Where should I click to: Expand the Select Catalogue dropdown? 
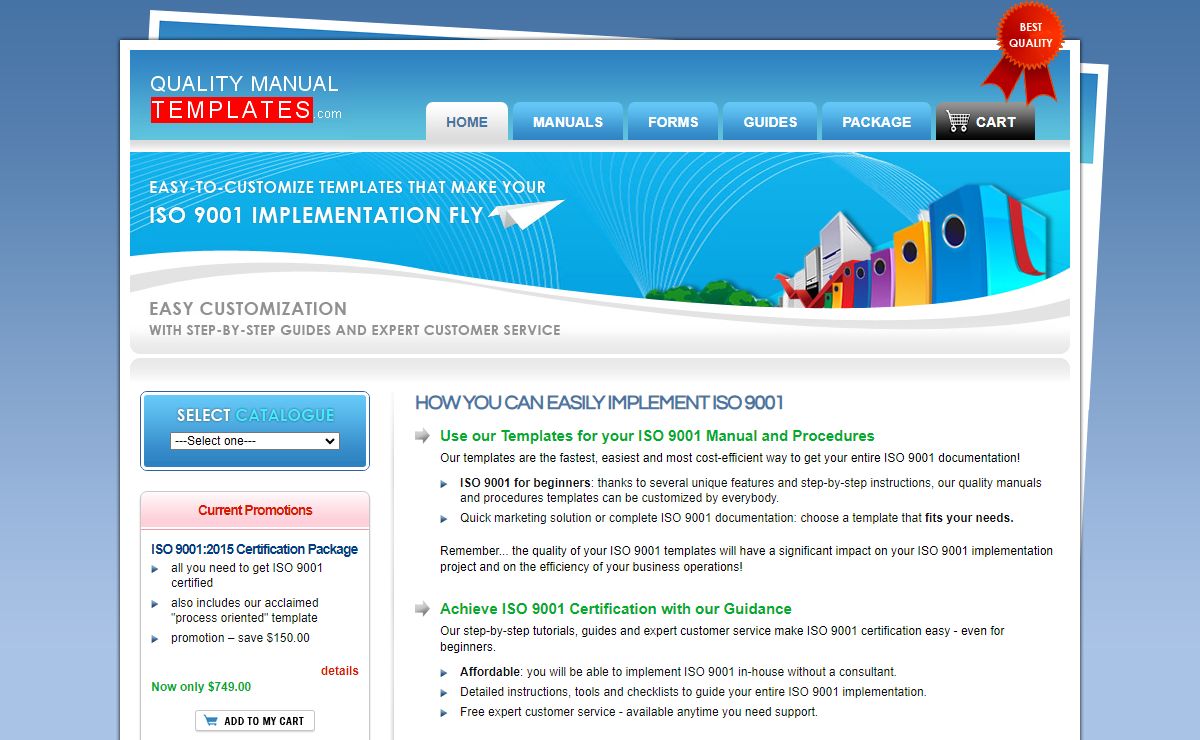point(255,441)
